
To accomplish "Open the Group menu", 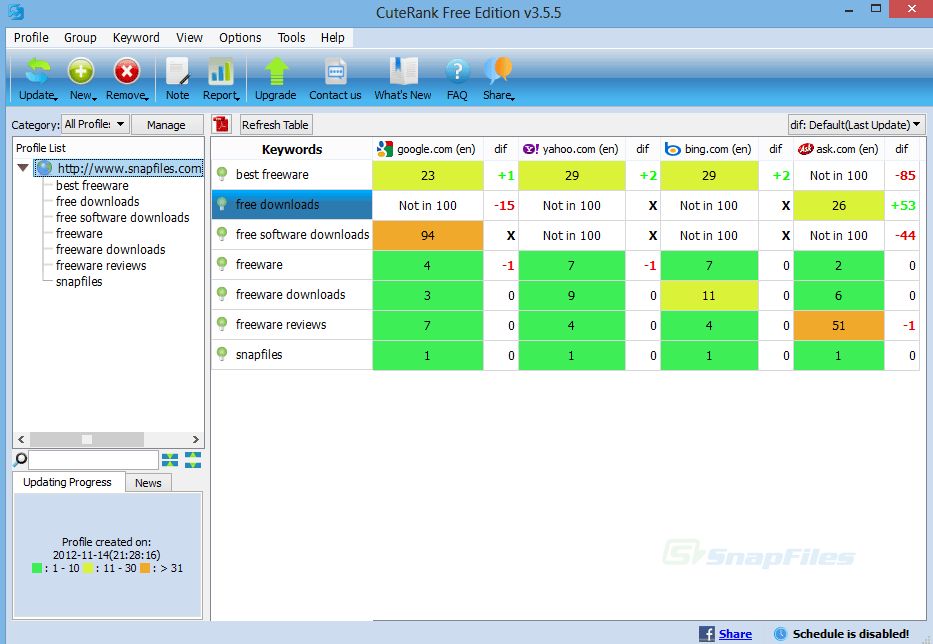I will [x=80, y=37].
